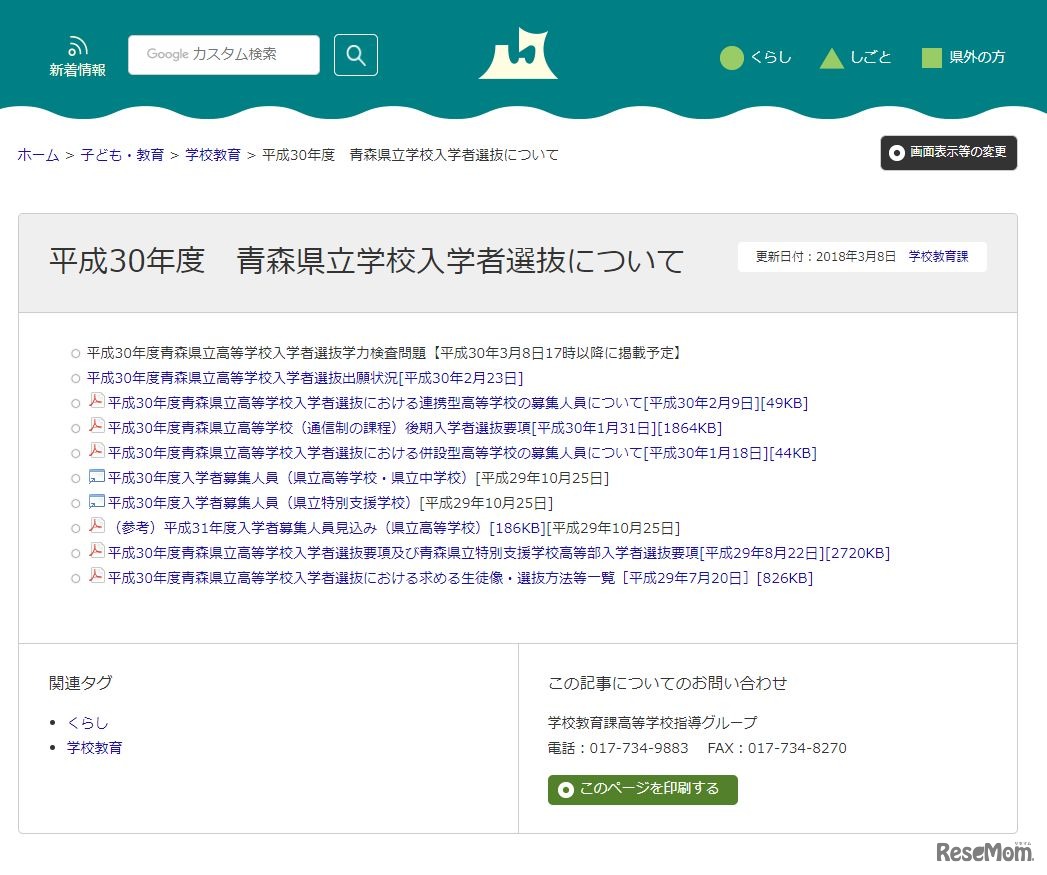Click the 学校教育 tag under 関連タグ
1047x875 pixels.
pyautogui.click(x=94, y=747)
